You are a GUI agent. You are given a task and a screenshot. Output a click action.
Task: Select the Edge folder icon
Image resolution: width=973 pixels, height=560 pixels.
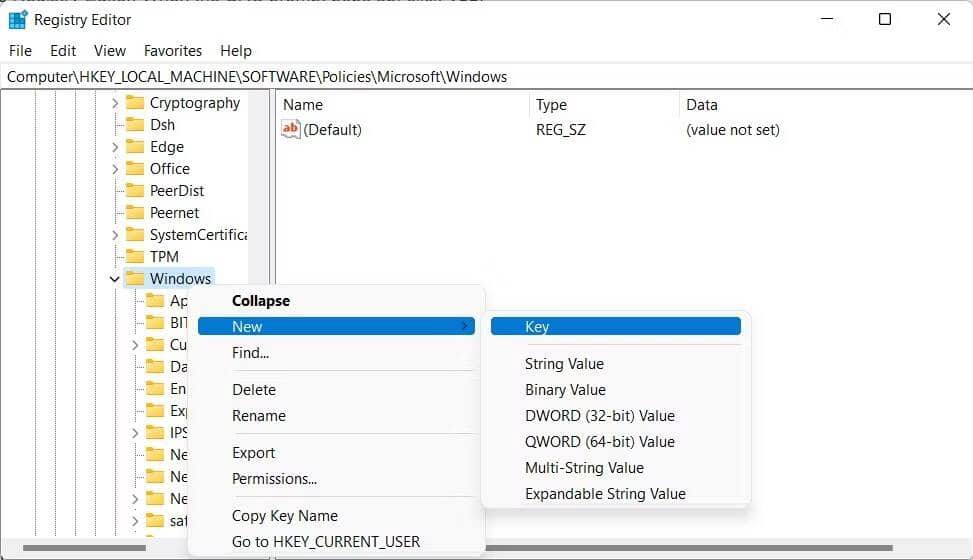(135, 147)
